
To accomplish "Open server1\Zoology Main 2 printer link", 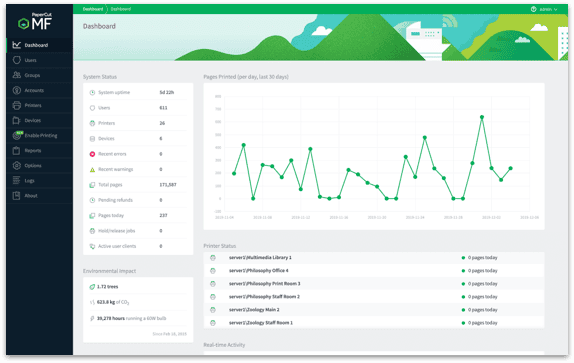I will pos(254,310).
